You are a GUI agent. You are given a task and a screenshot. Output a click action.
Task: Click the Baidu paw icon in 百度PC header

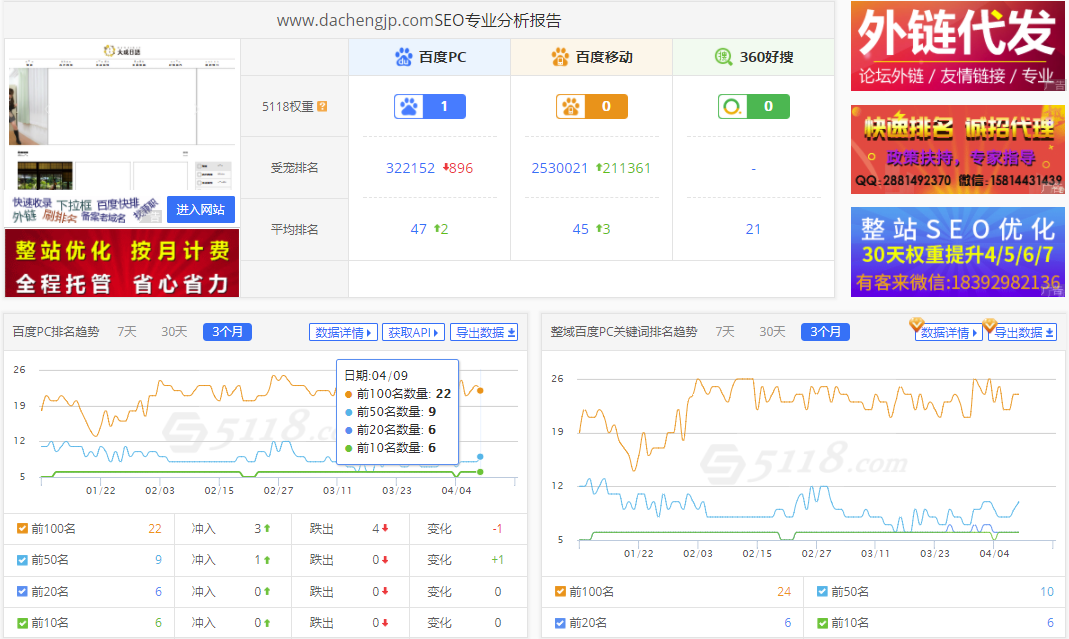click(x=404, y=57)
